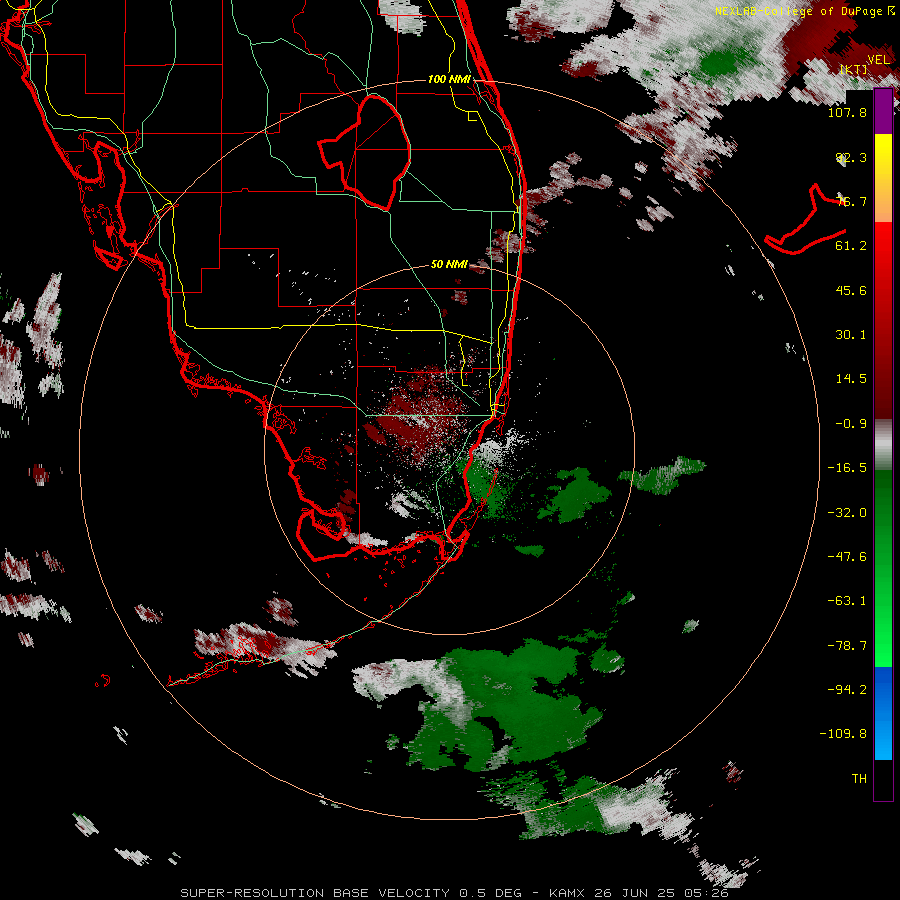The image size is (900, 900).
Task: Select the -0.9 legend value
Action: point(851,424)
